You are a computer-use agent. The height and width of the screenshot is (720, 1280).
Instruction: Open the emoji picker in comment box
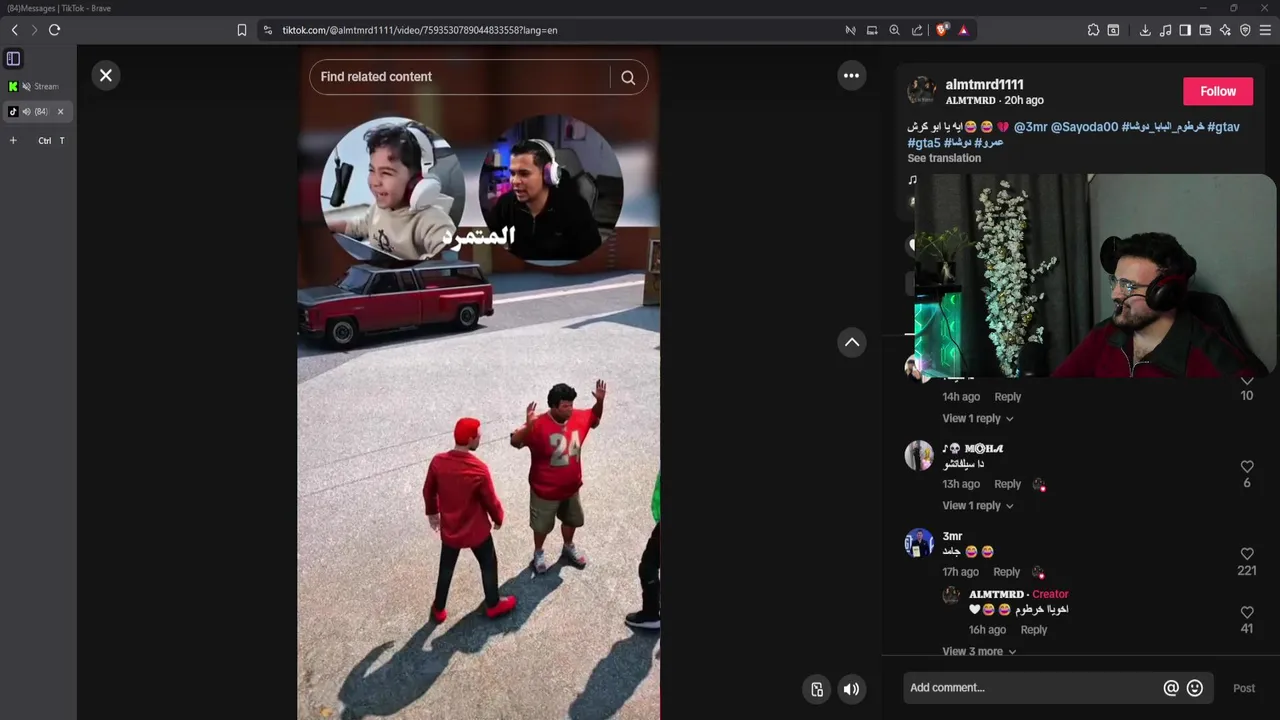[x=1194, y=688]
